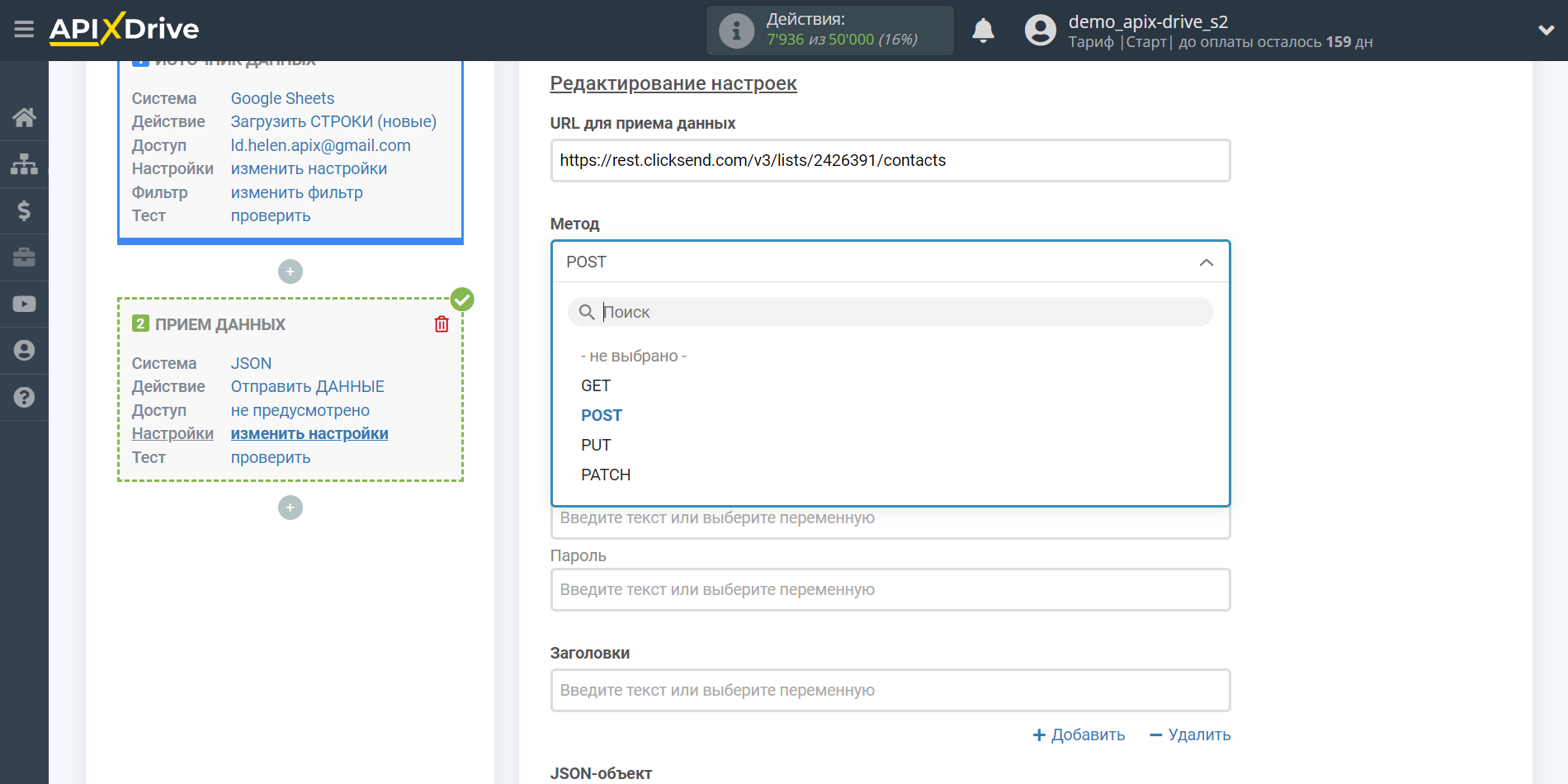The width and height of the screenshot is (1568, 784).
Task: Click the ApiX-Drive logo
Action: [x=124, y=29]
